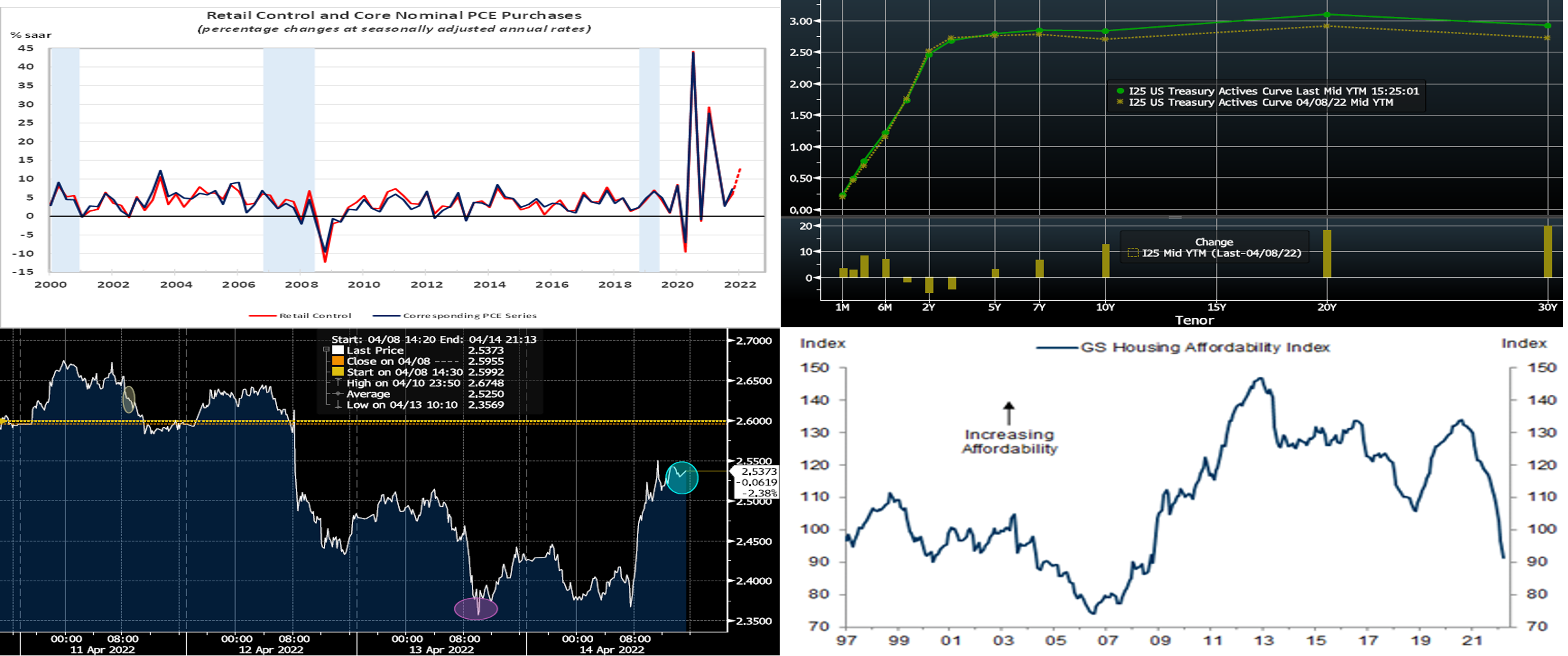The width and height of the screenshot is (1568, 656).
Task: Click the 20Y change bar on the yield curve
Action: pos(1327,254)
